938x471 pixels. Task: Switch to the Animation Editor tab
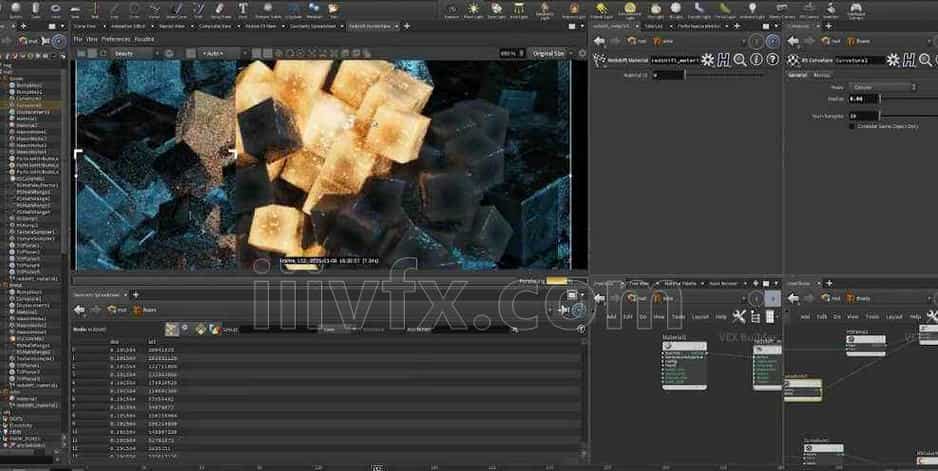(x=128, y=26)
